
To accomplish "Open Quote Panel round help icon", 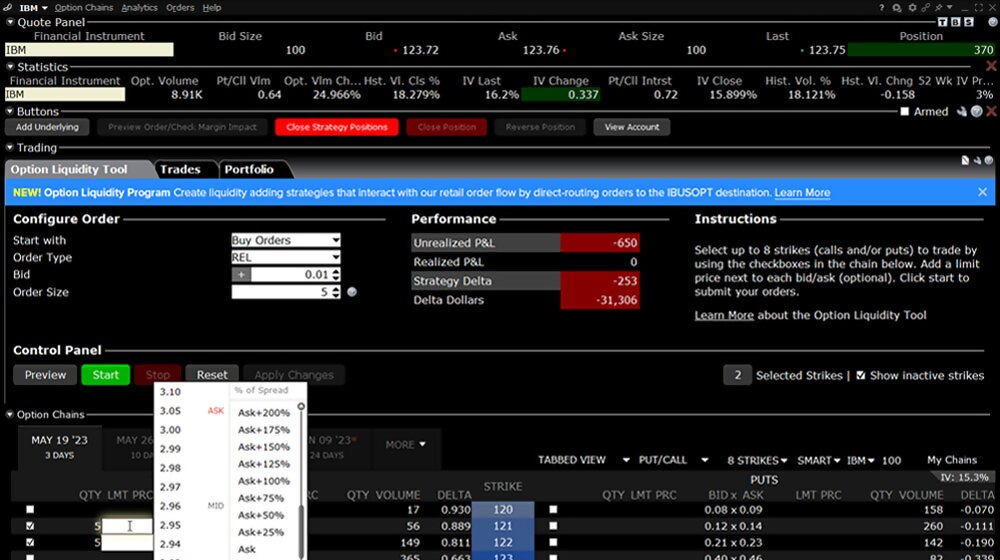I will coord(992,22).
